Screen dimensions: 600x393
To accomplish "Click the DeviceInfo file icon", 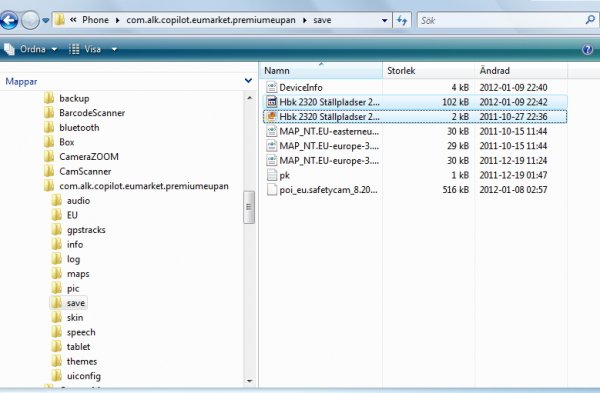I will pyautogui.click(x=272, y=87).
